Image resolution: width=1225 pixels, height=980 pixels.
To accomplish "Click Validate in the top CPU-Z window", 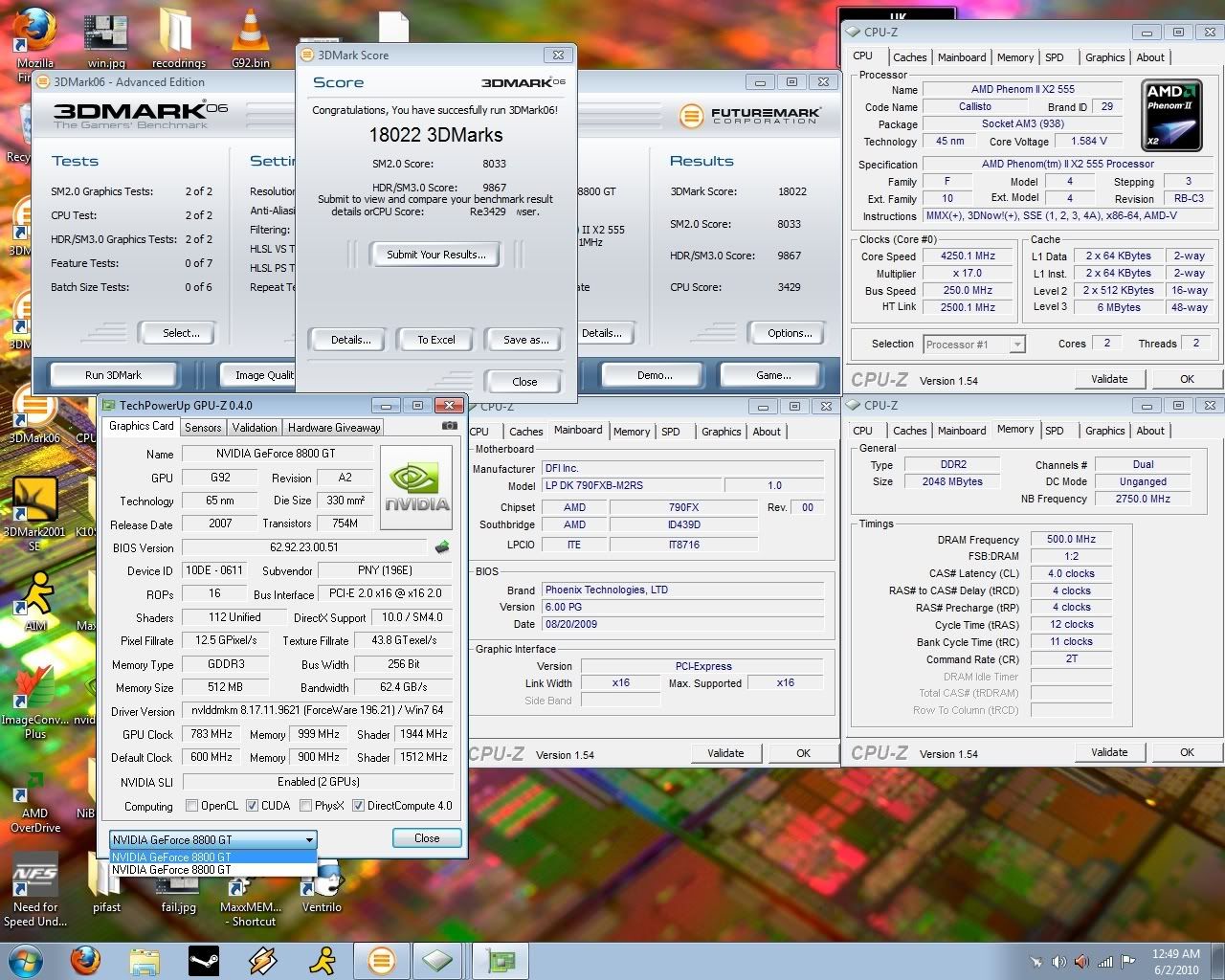I will (1109, 379).
